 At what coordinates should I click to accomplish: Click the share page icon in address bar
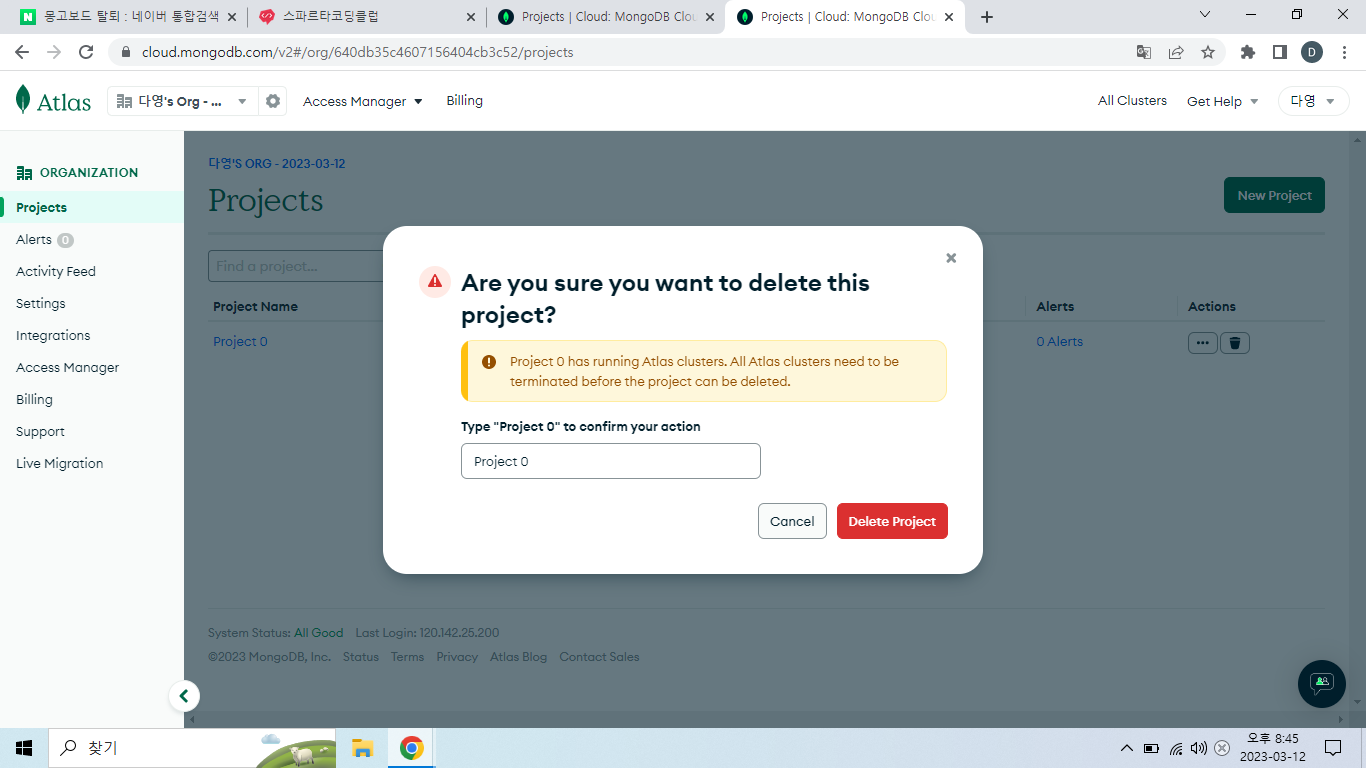[x=1176, y=52]
